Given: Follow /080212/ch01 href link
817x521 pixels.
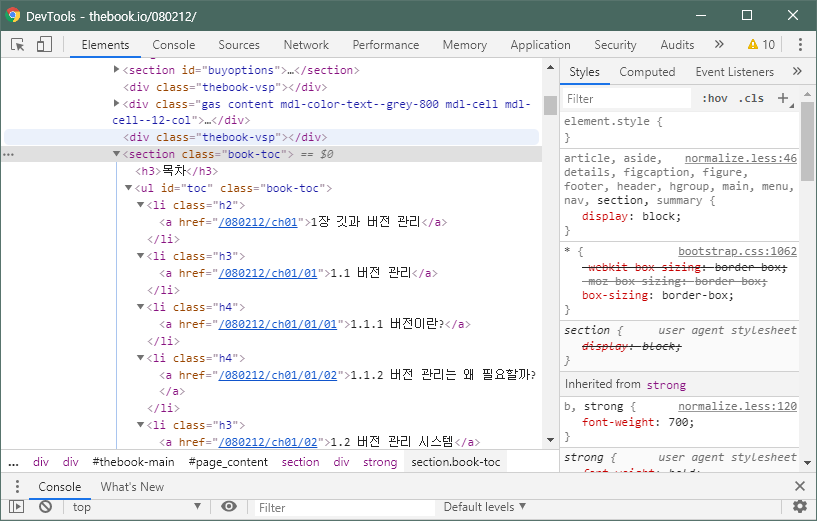Looking at the screenshot, I should click(x=258, y=222).
